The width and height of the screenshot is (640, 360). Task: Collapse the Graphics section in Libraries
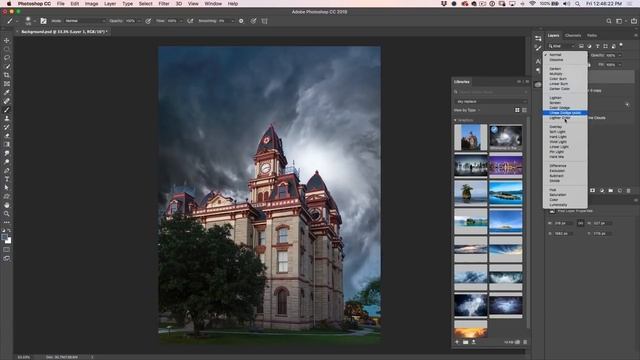pyautogui.click(x=456, y=120)
